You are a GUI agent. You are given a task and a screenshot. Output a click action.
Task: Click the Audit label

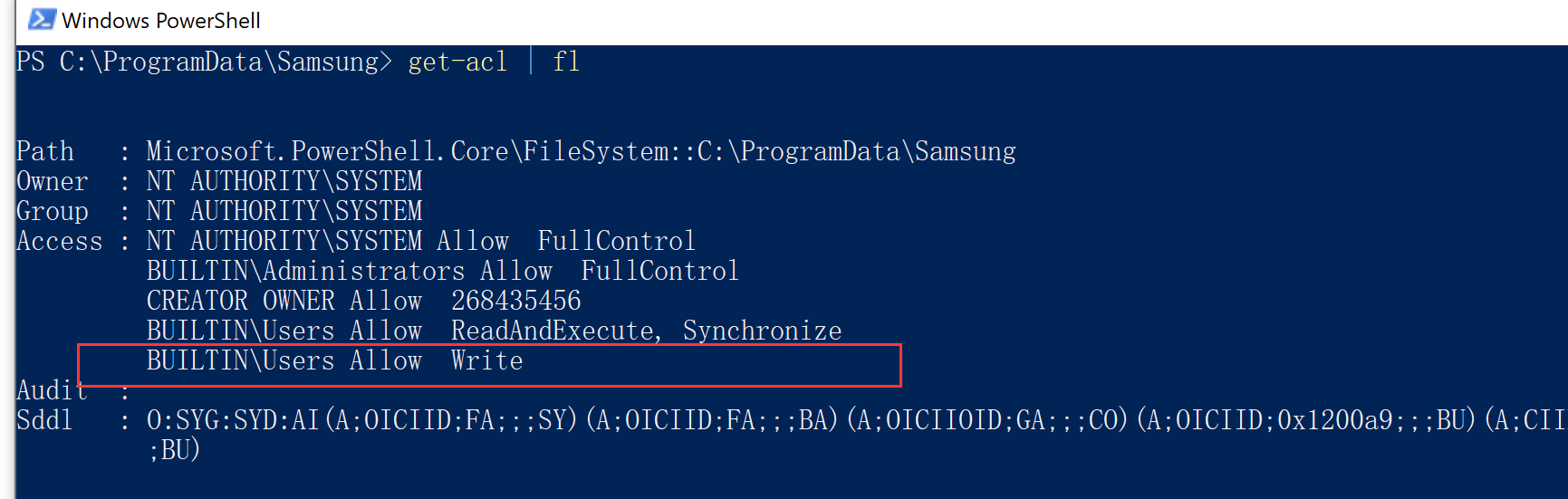tap(52, 390)
